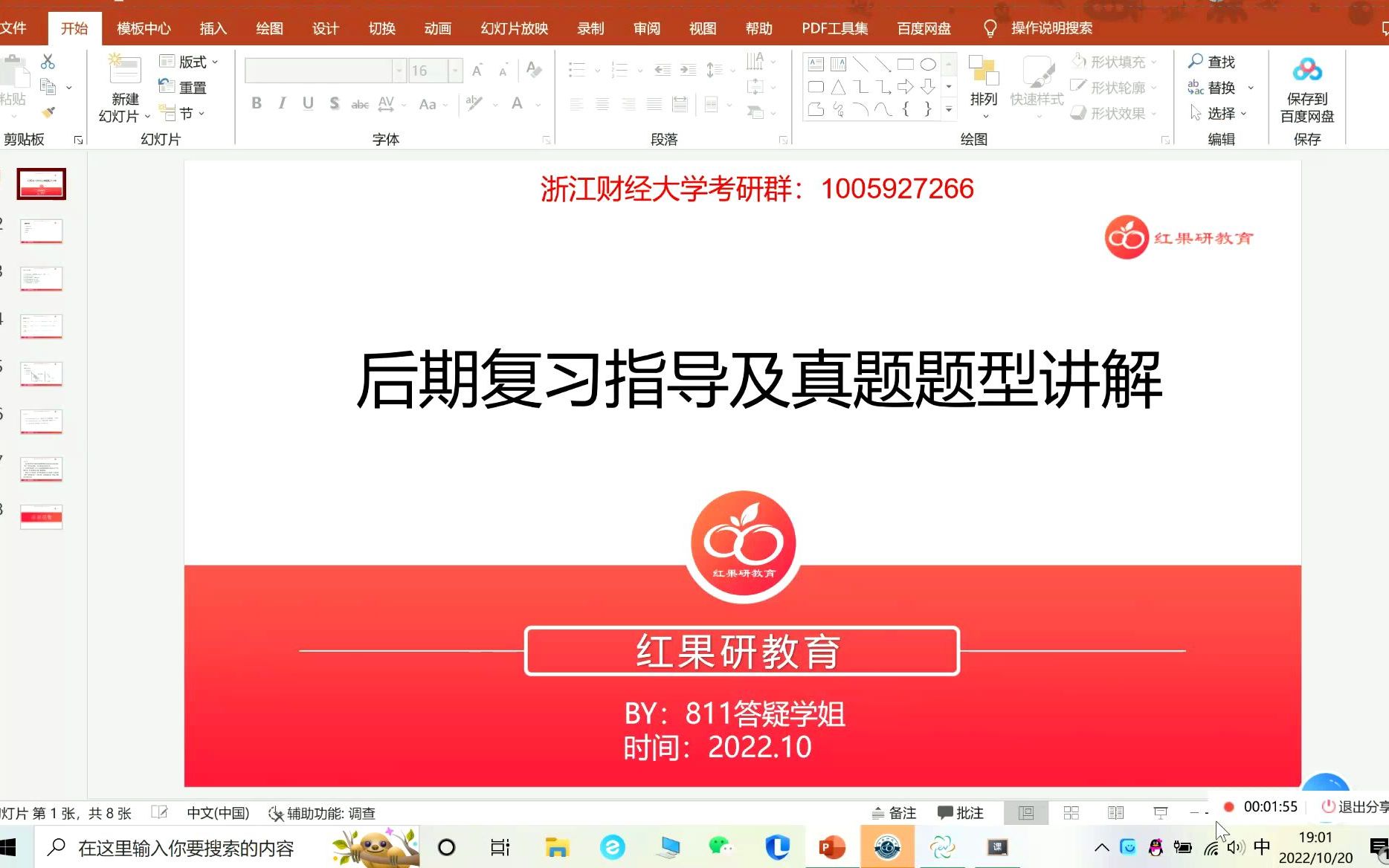The image size is (1389, 868).
Task: Toggle Italic formatting
Action: click(x=282, y=103)
